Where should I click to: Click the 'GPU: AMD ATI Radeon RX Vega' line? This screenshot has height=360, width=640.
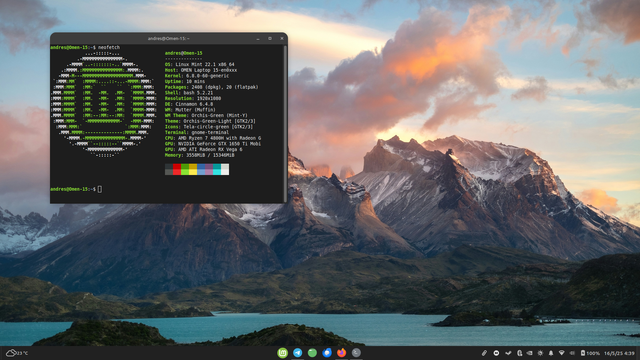[x=204, y=150]
